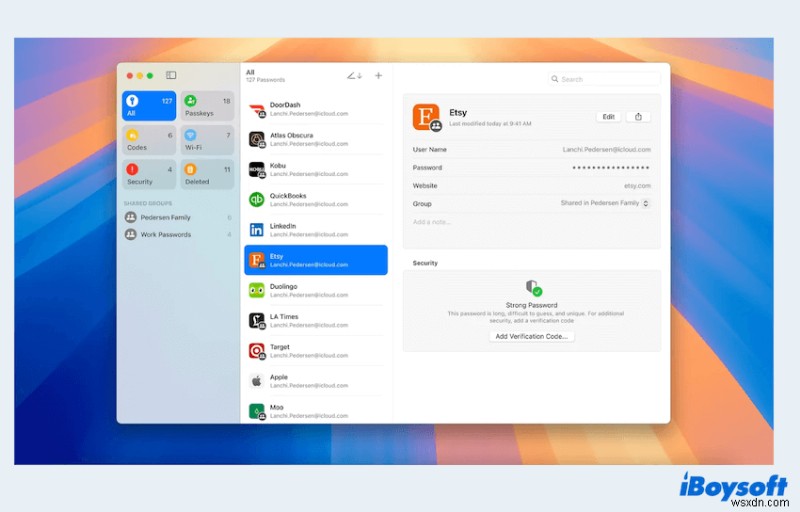
Task: Select the Target entry name
Action: click(280, 347)
